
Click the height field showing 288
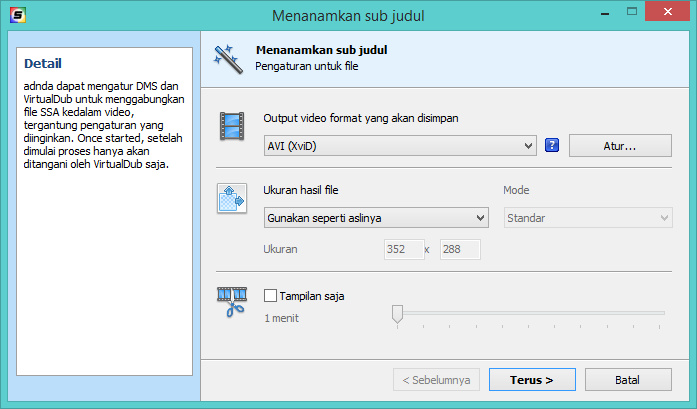(459, 249)
